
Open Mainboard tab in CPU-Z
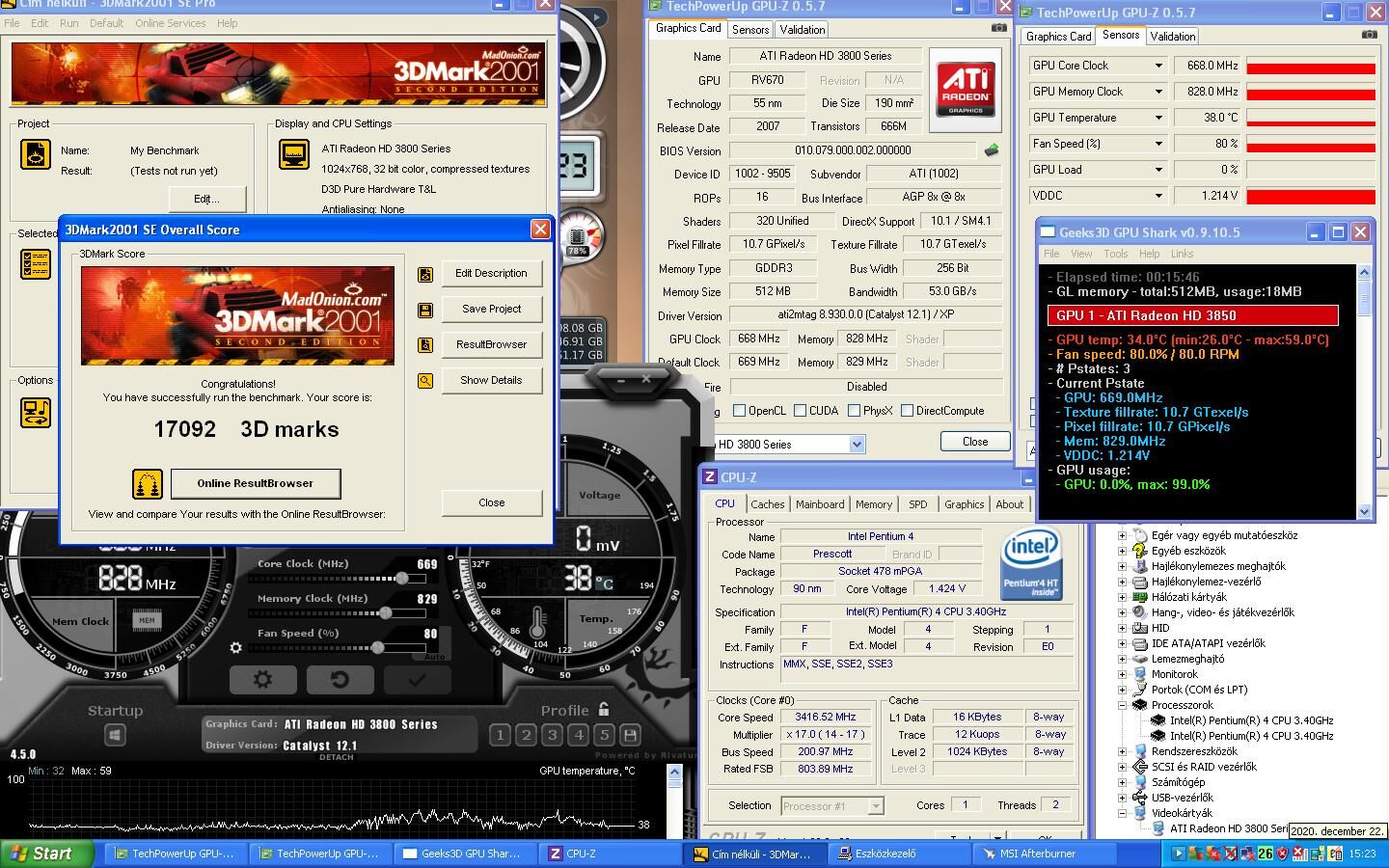click(820, 504)
